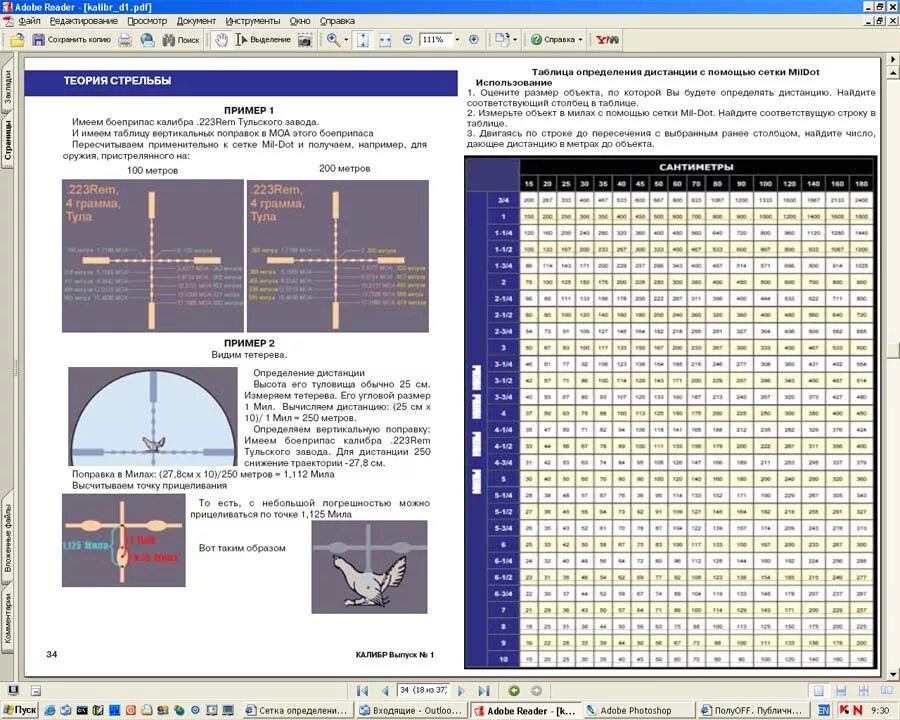
Task: Open the Инструменты menu
Action: click(253, 21)
